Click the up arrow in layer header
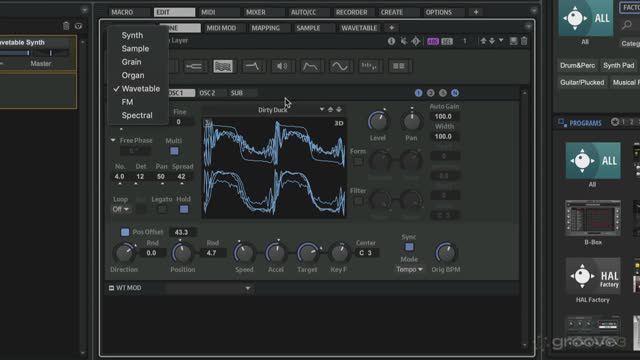Image resolution: width=640 pixels, height=360 pixels. 484,41
